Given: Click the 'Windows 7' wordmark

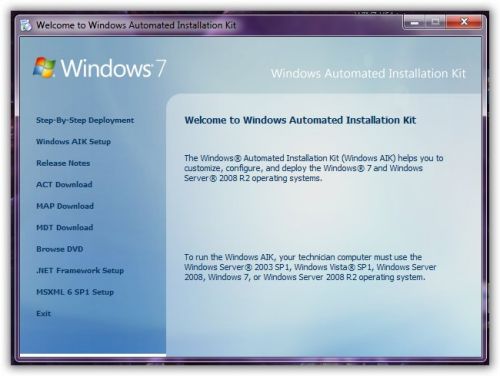Looking at the screenshot, I should tap(113, 68).
